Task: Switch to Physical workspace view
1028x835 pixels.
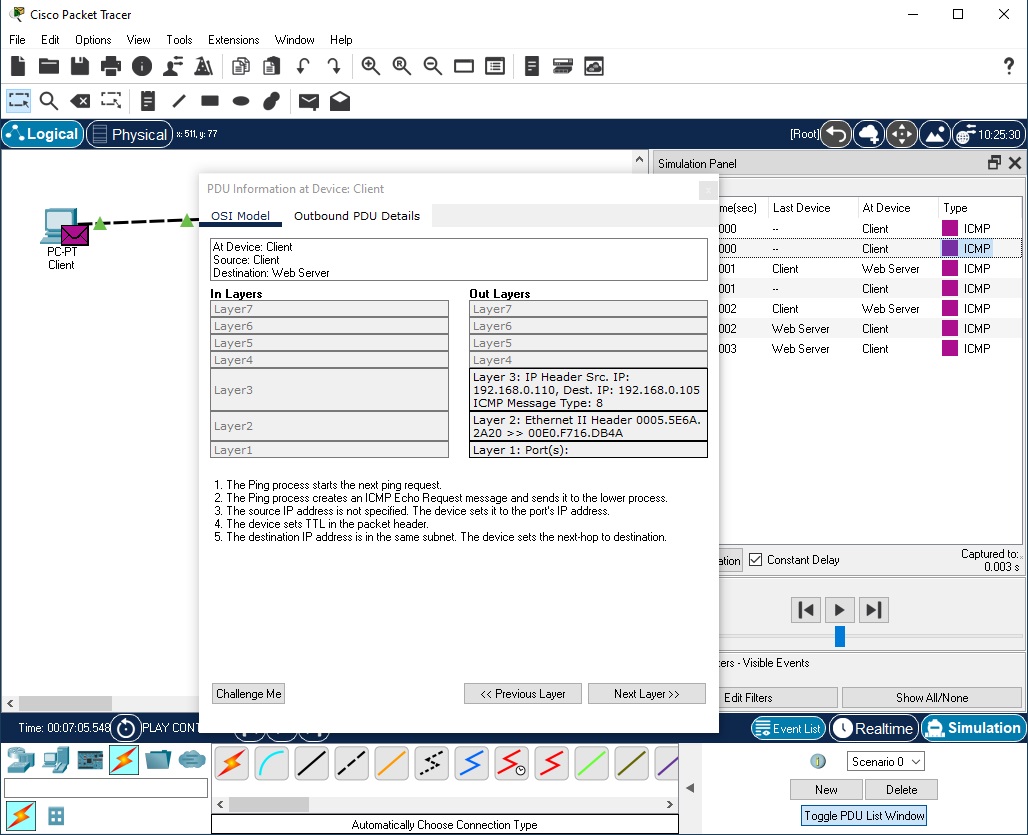Action: pos(129,134)
